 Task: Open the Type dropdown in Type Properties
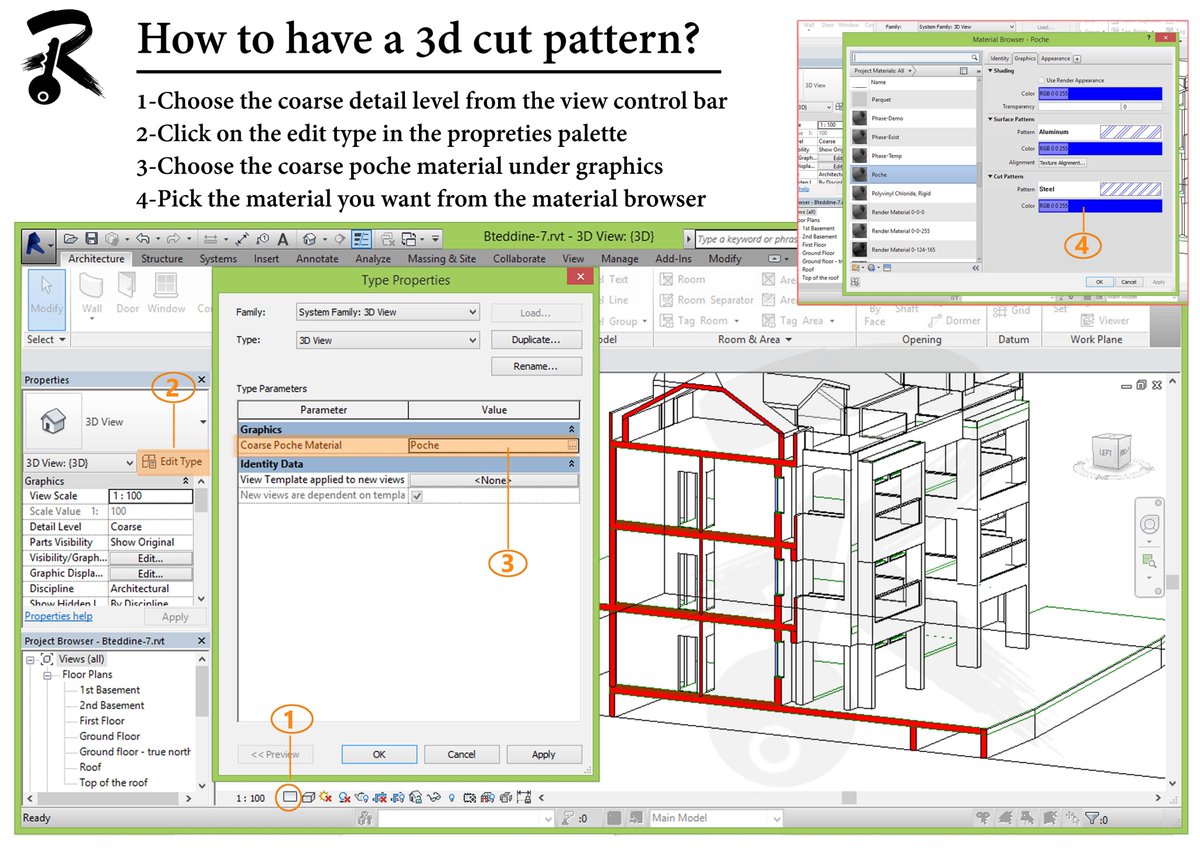[388, 340]
